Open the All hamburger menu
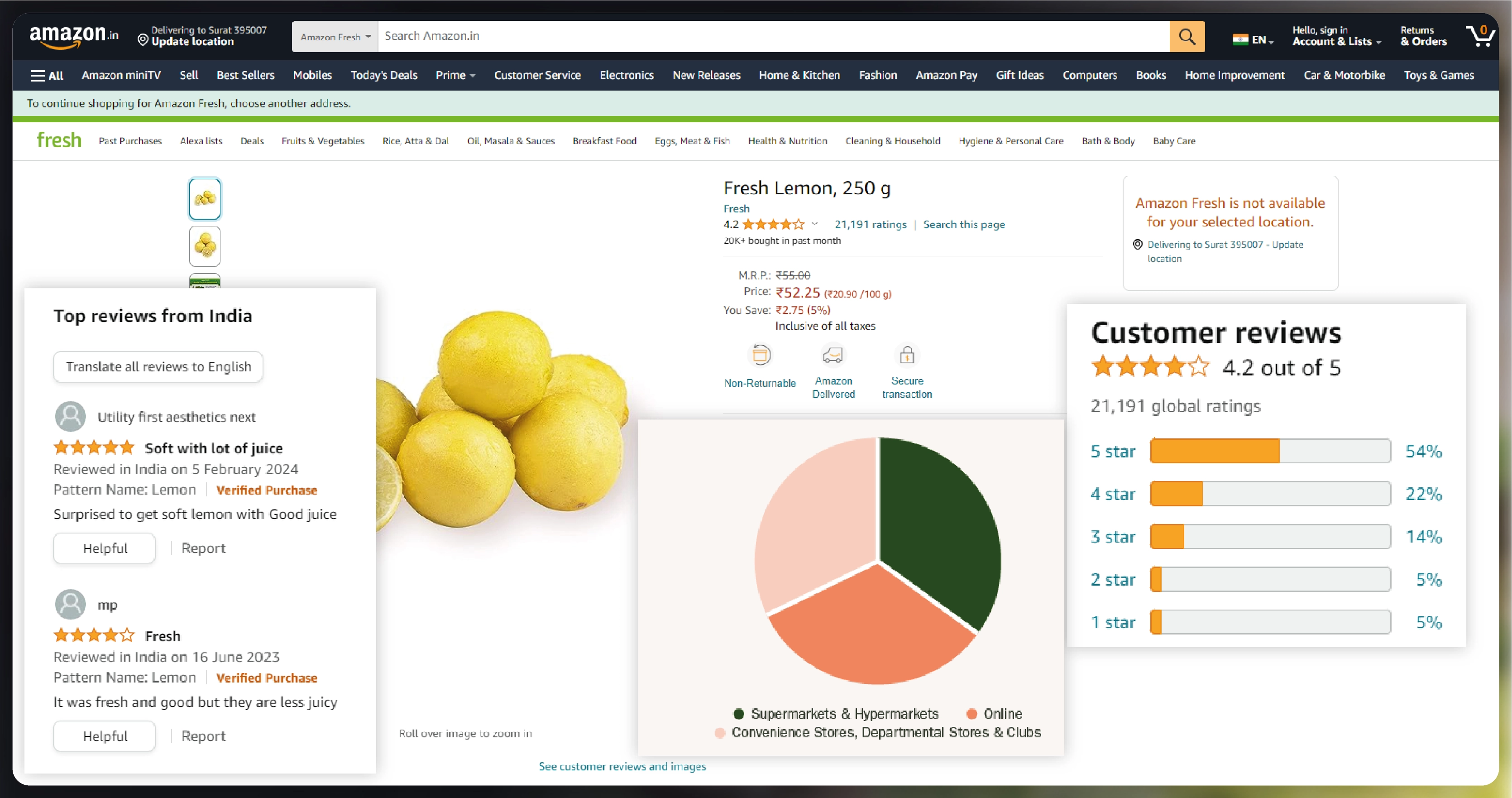1512x798 pixels. pyautogui.click(x=47, y=75)
